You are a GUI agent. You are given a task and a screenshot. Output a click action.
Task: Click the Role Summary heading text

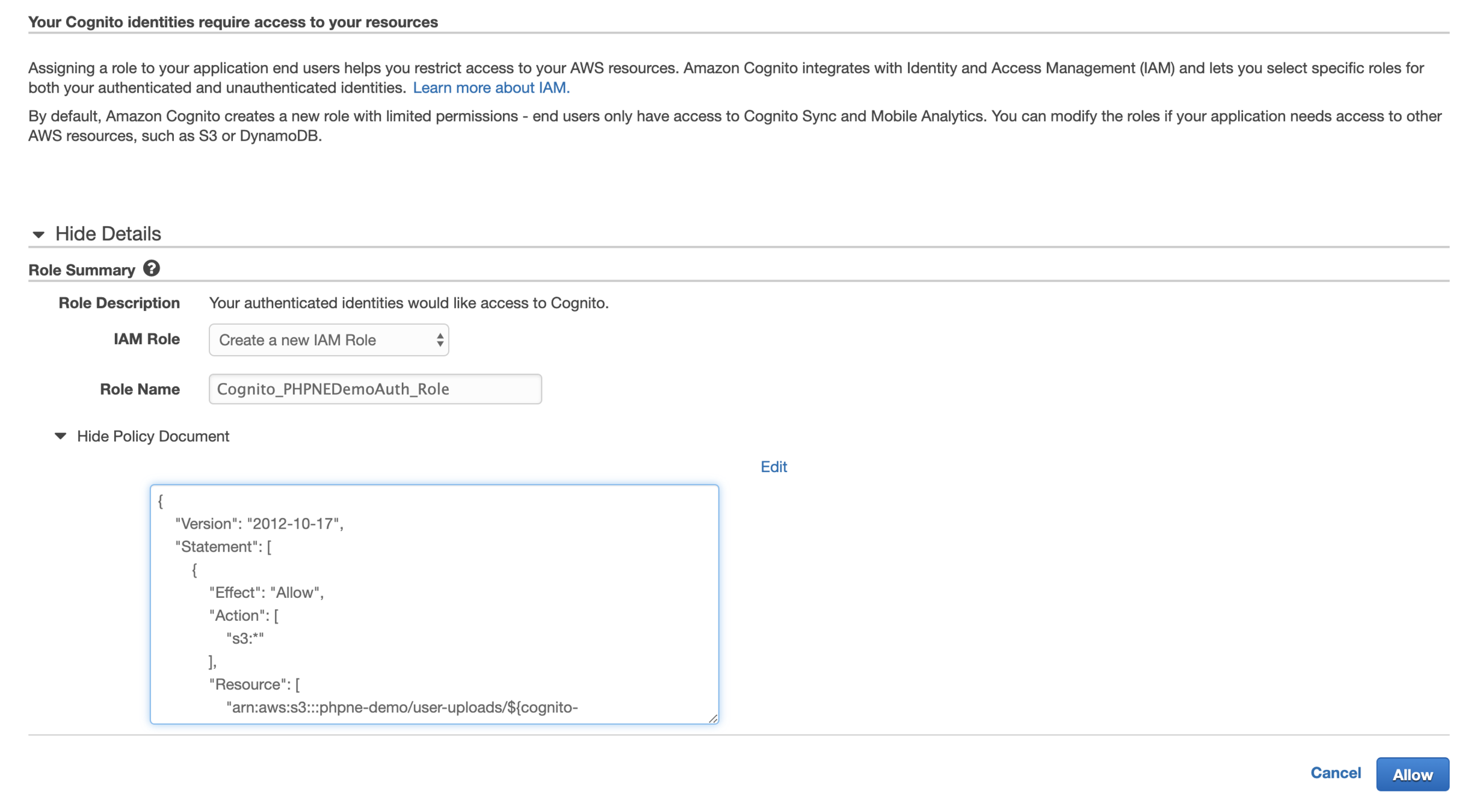click(x=82, y=270)
